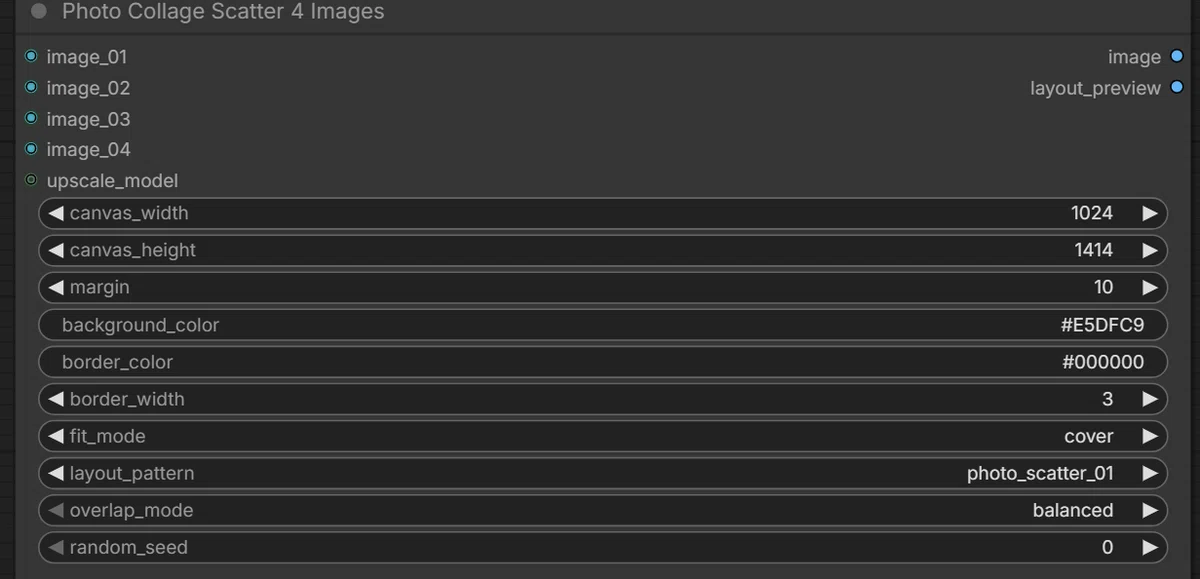Click the layout_preview output socket
This screenshot has height=579, width=1200.
click(x=1176, y=88)
